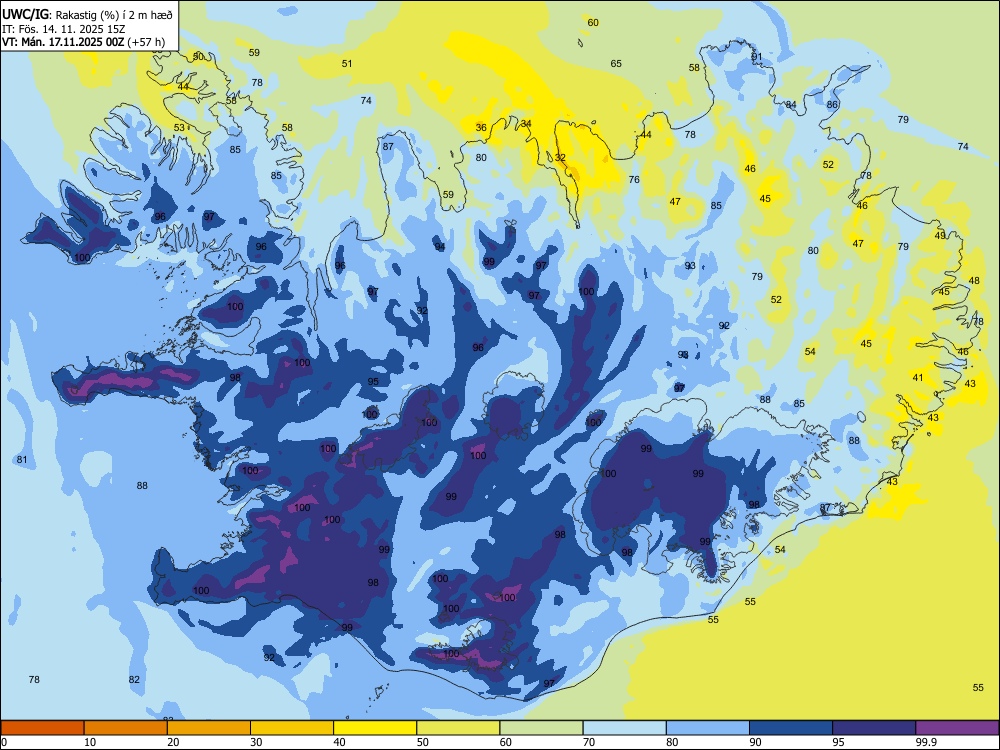Click the 'IT: Fös. 14. 11. 2025 15Z' line

coord(66,29)
